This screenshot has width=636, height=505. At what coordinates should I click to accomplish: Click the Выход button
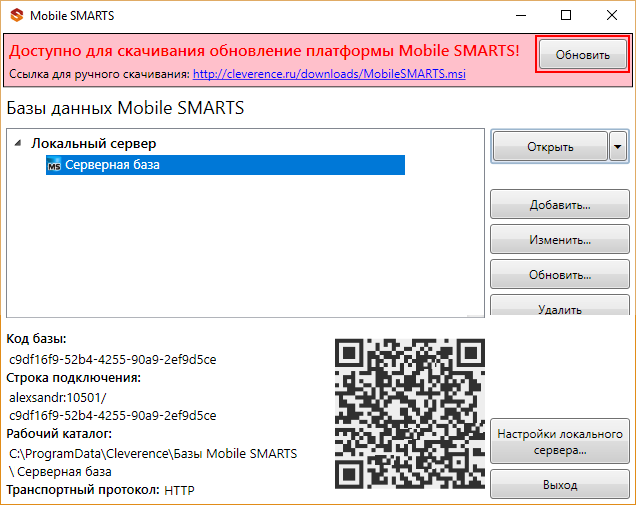[x=560, y=484]
